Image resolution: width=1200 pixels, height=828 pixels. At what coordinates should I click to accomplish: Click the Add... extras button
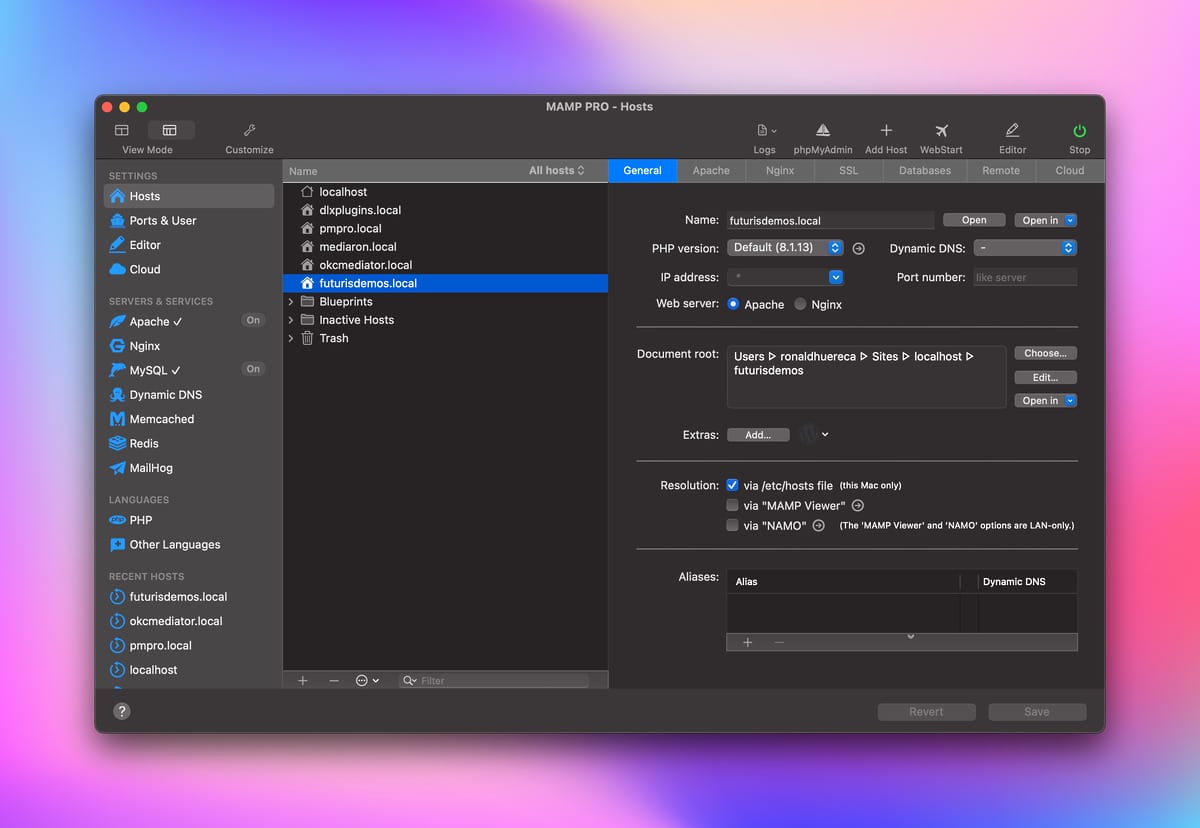pos(758,435)
